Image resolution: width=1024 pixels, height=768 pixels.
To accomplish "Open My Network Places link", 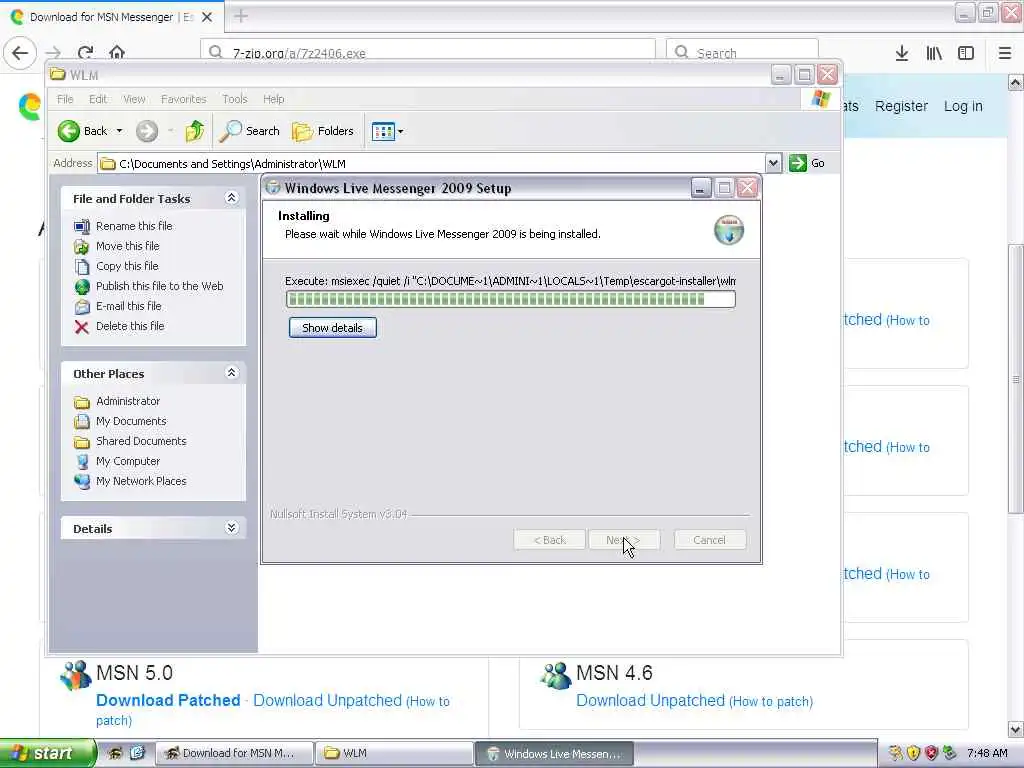I will point(141,481).
